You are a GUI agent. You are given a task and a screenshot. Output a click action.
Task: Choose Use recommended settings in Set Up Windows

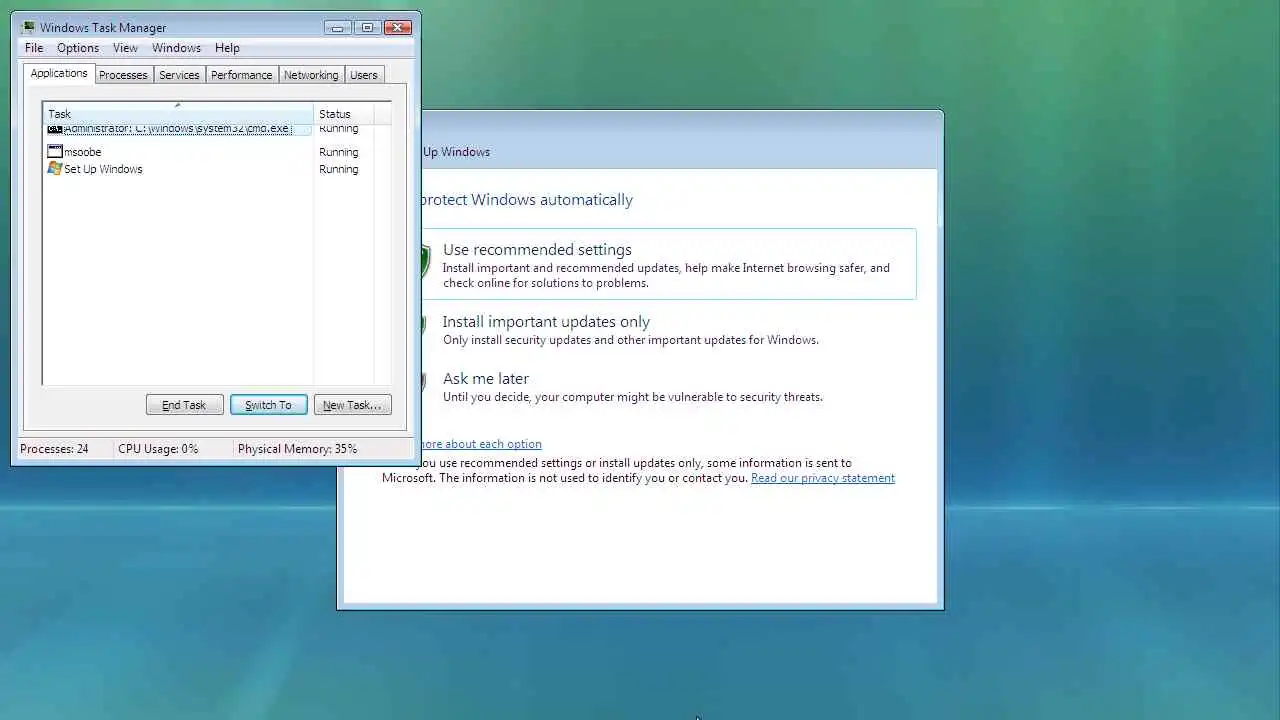pos(666,264)
